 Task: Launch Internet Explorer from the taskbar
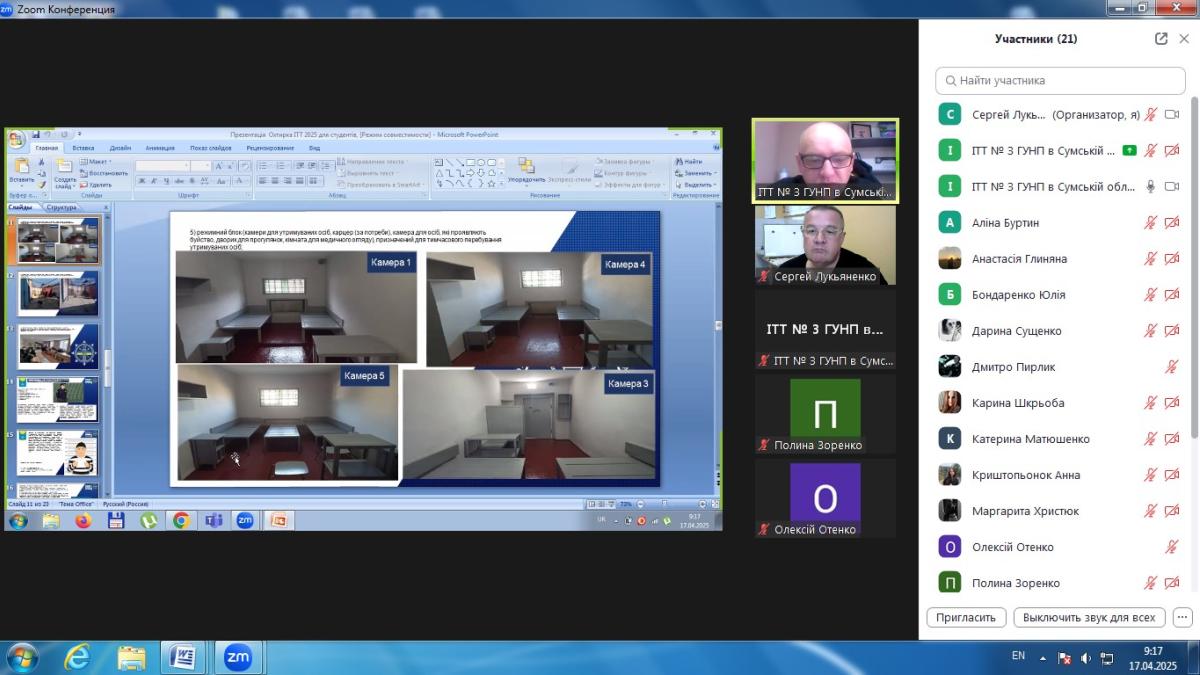click(x=77, y=657)
